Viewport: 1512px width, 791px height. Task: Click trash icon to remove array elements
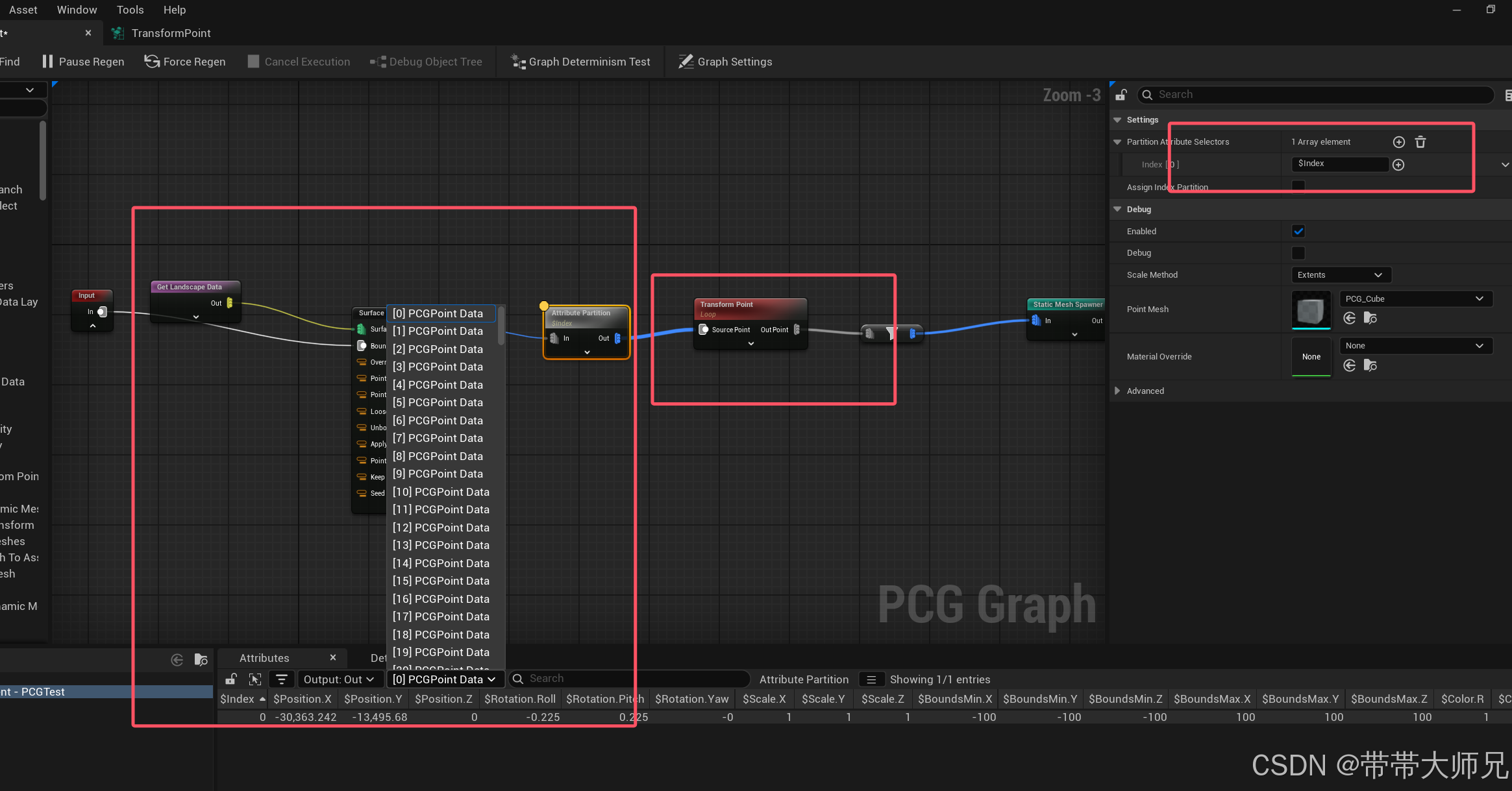(1420, 142)
